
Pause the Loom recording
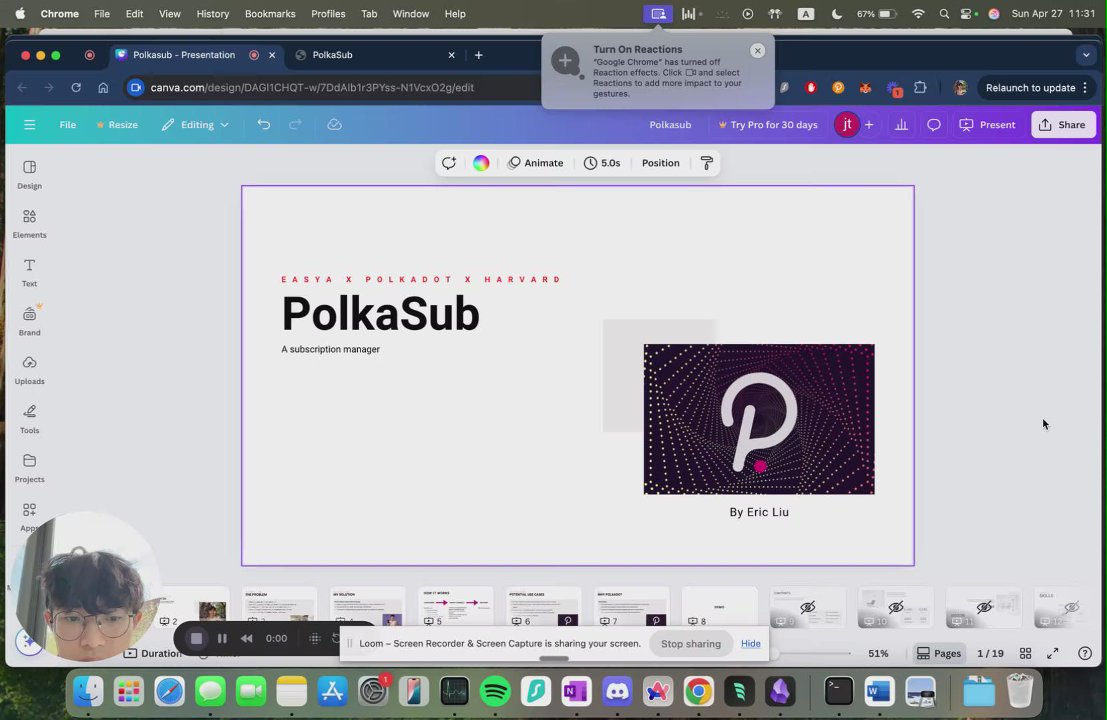(222, 638)
